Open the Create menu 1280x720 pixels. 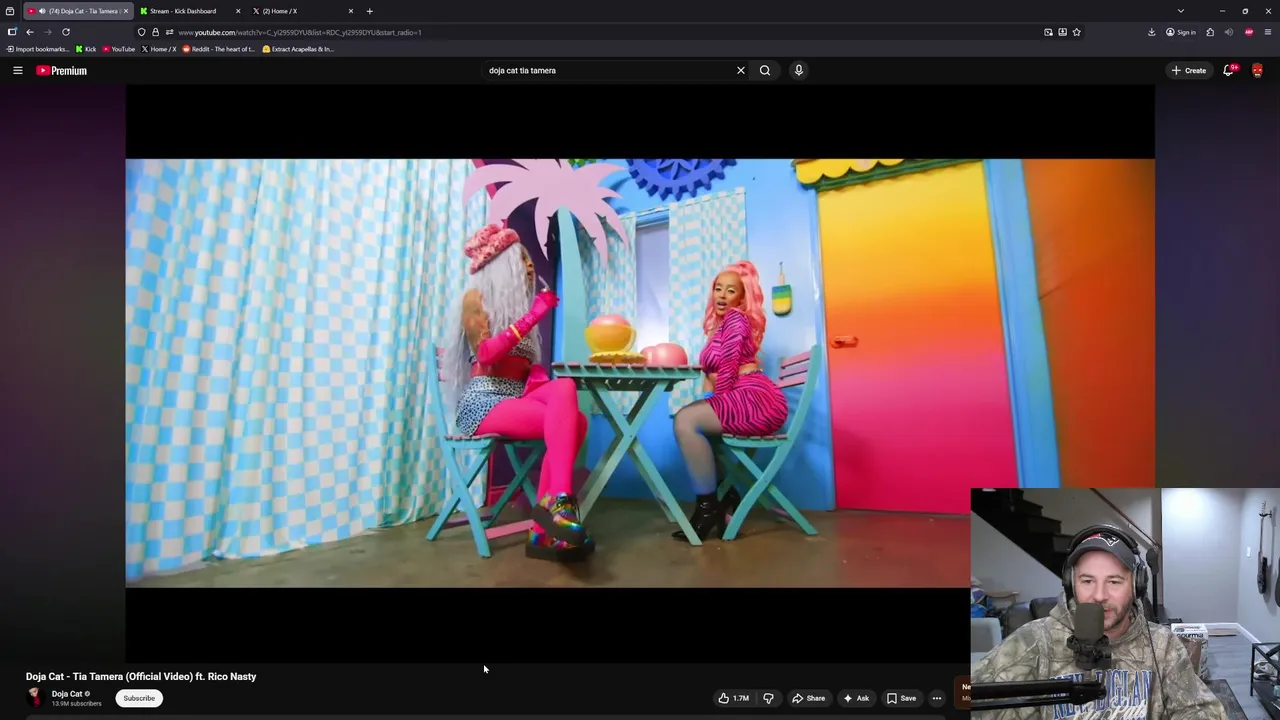tap(1189, 70)
